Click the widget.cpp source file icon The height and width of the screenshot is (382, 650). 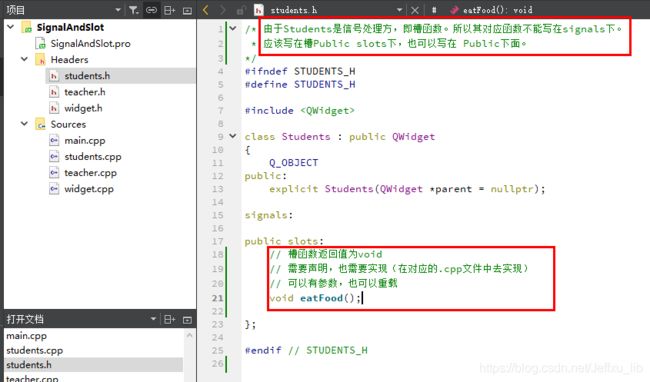pos(54,189)
